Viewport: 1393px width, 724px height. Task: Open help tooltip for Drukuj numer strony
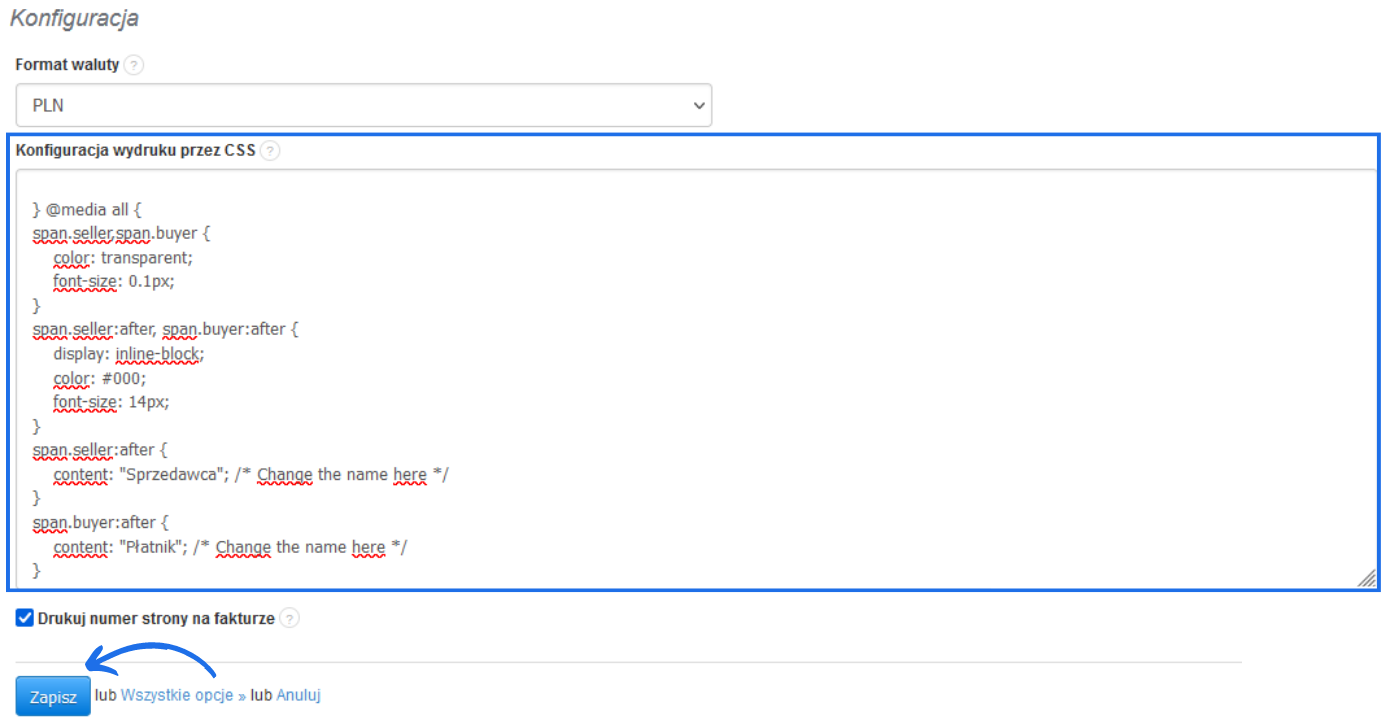click(x=289, y=618)
